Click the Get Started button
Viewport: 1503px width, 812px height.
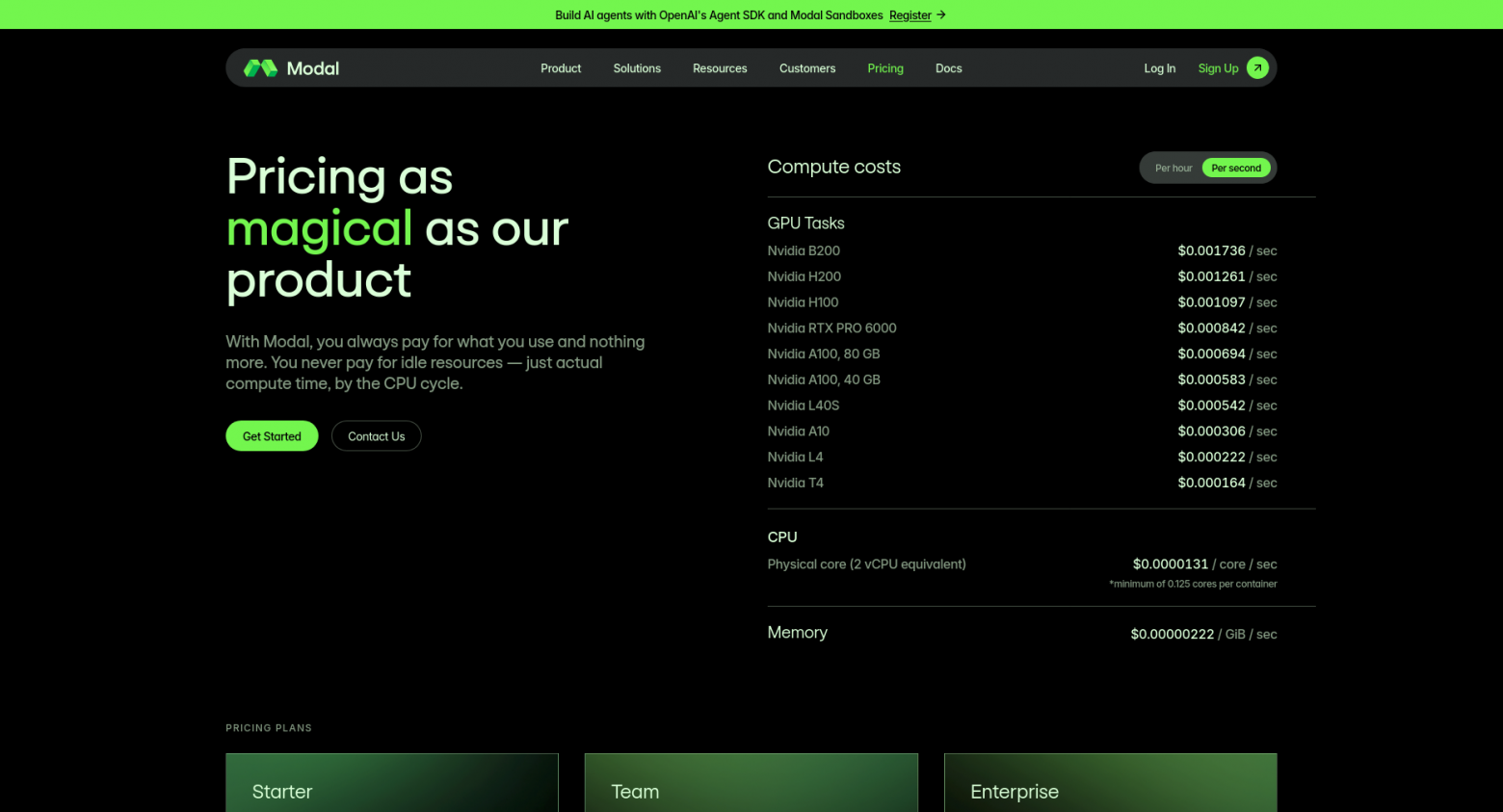272,436
